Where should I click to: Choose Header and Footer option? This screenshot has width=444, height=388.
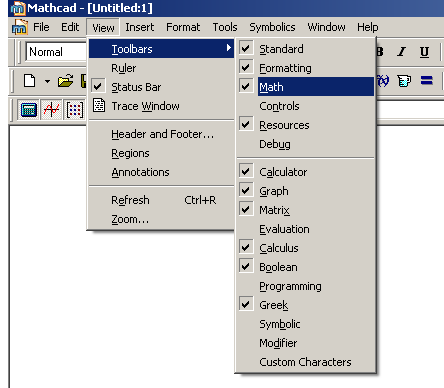click(161, 134)
